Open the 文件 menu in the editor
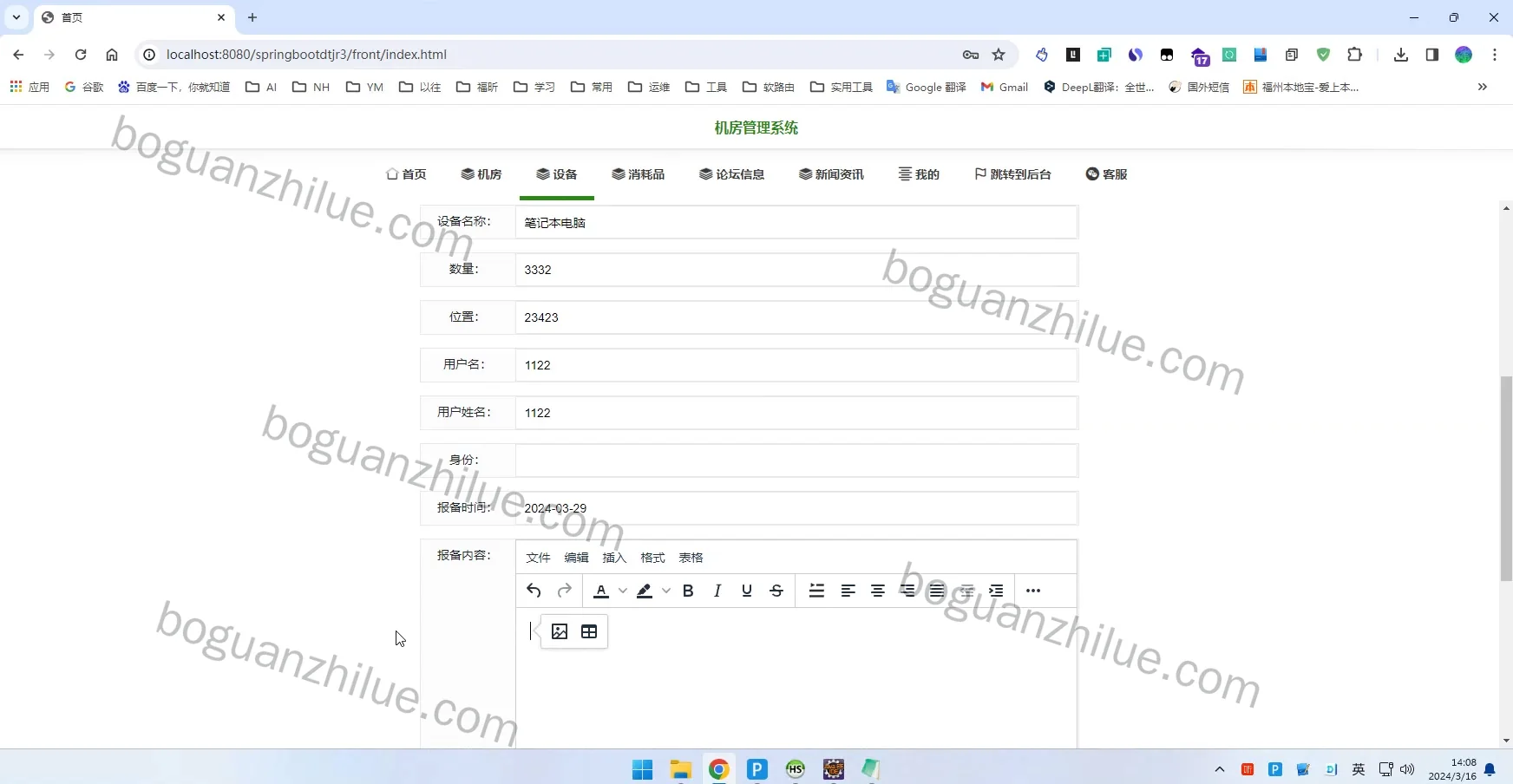The height and width of the screenshot is (784, 1513). [538, 558]
